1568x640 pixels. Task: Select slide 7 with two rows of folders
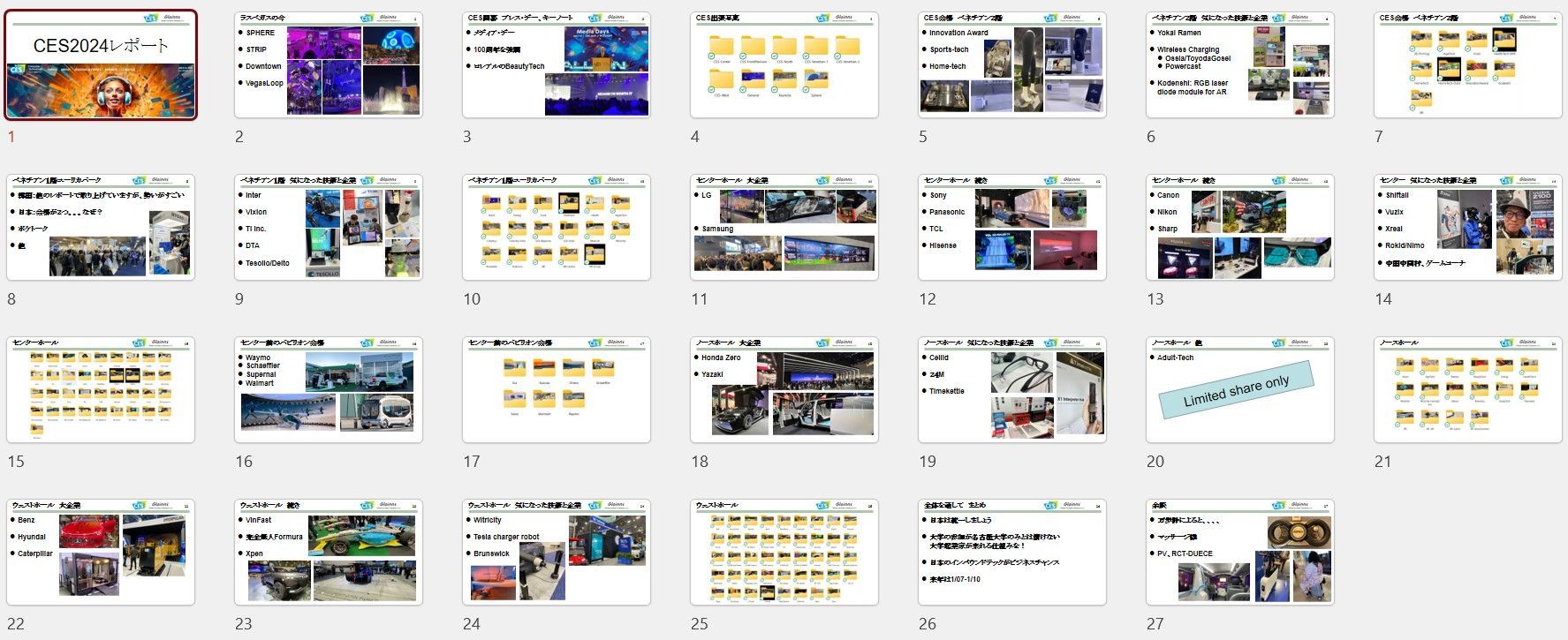tap(1468, 65)
